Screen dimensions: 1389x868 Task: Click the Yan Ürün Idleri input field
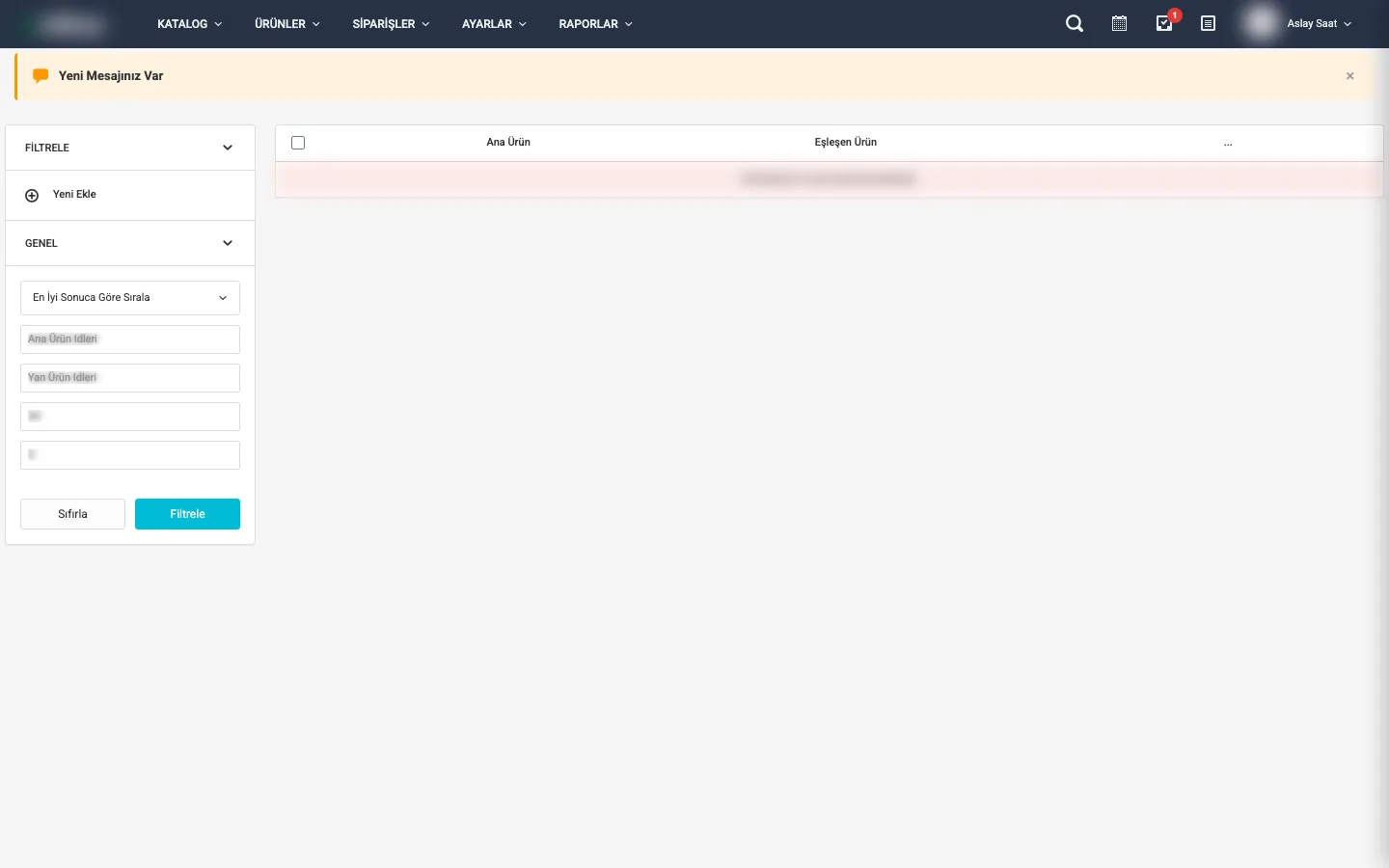pyautogui.click(x=130, y=378)
